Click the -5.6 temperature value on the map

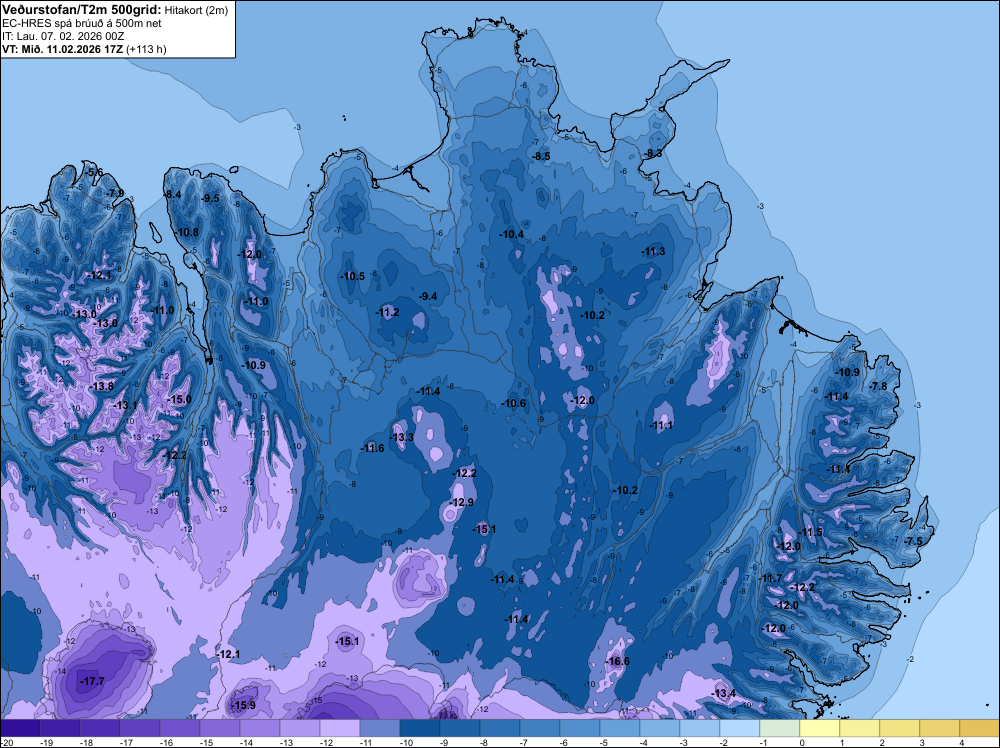tap(94, 173)
